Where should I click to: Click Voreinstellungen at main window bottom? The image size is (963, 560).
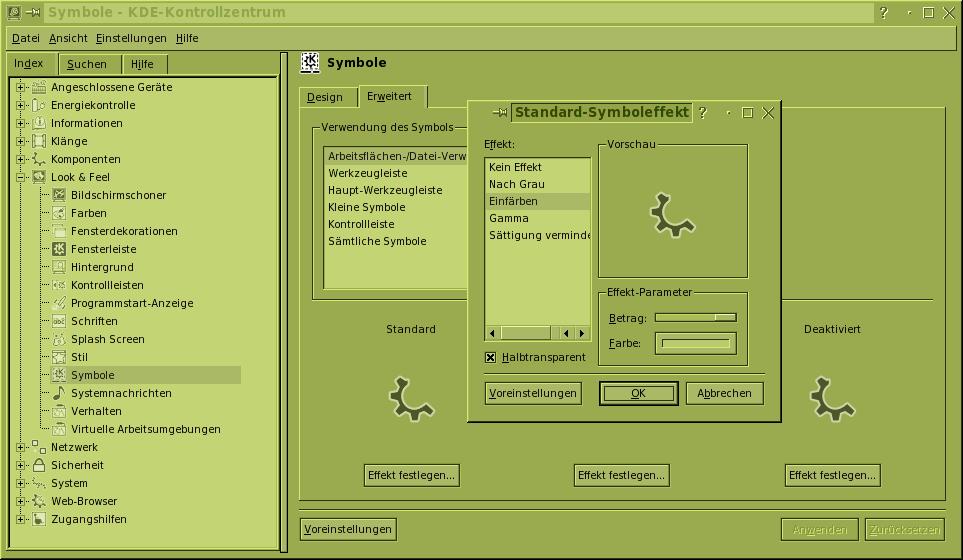pyautogui.click(x=348, y=529)
